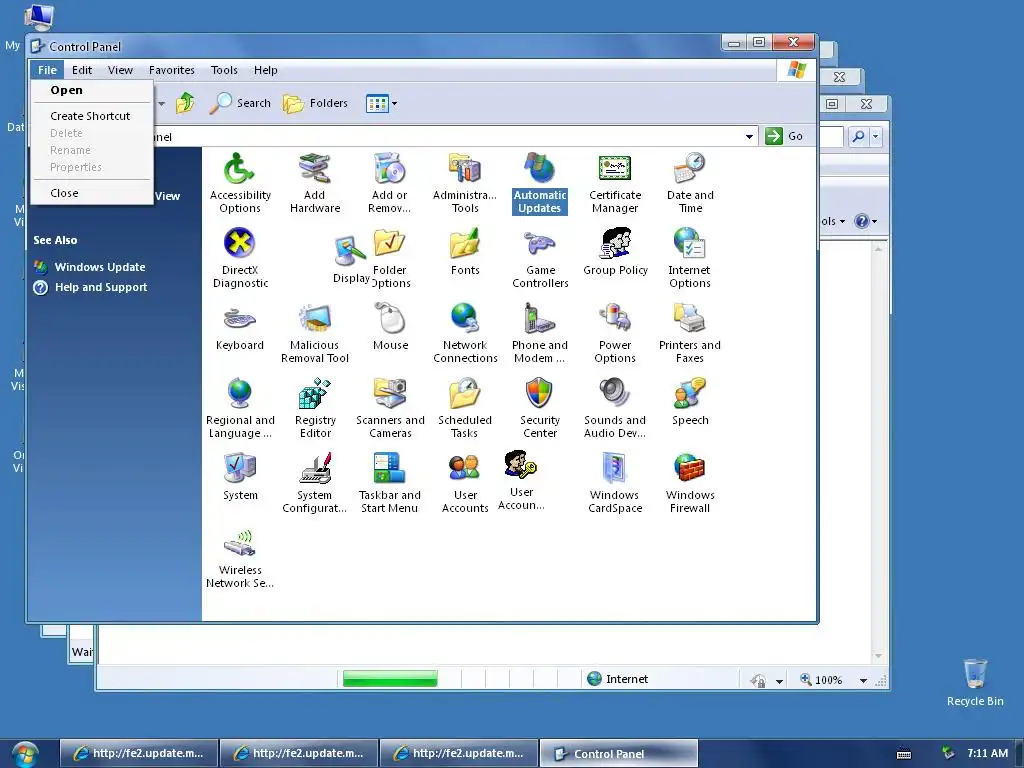Open the Mouse icon
Viewport: 1024px width, 768px height.
pos(391,327)
